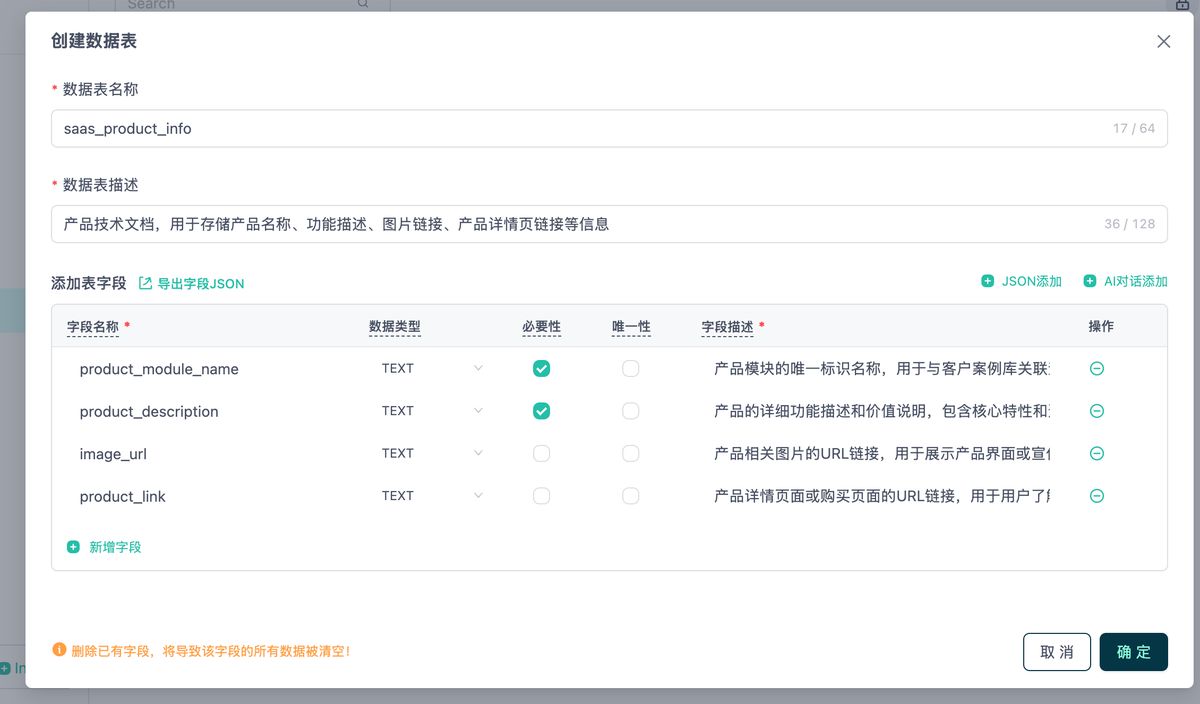
Task: Open the JSON添加 plus icon
Action: pos(989,282)
